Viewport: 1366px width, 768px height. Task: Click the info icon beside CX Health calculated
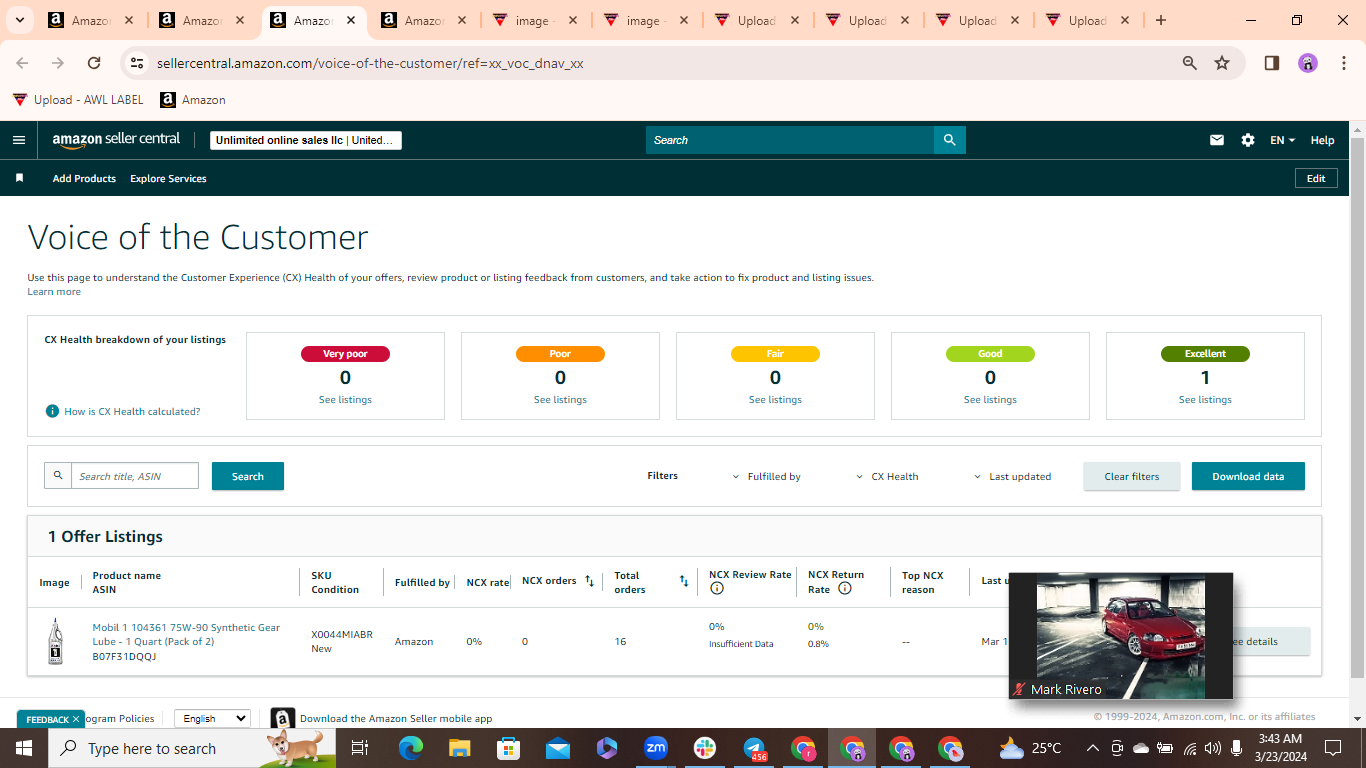point(52,411)
